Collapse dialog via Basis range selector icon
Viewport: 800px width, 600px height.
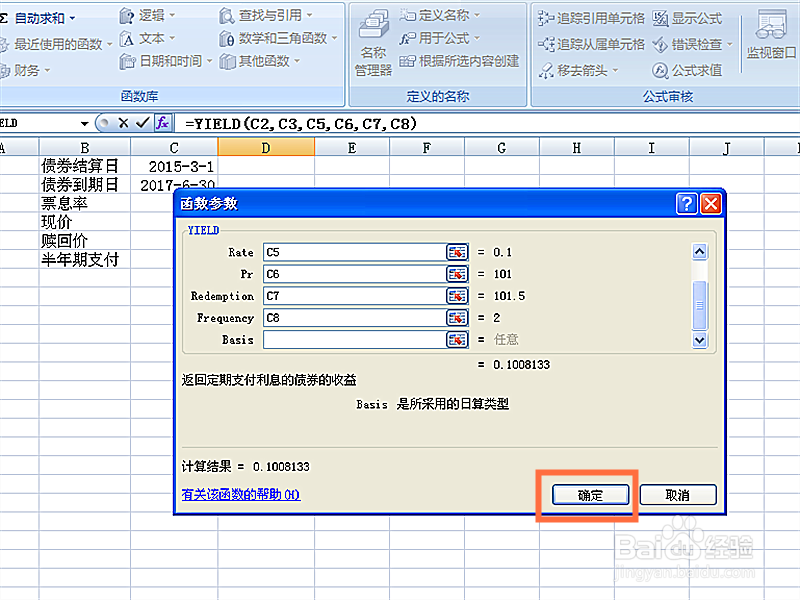pos(457,340)
